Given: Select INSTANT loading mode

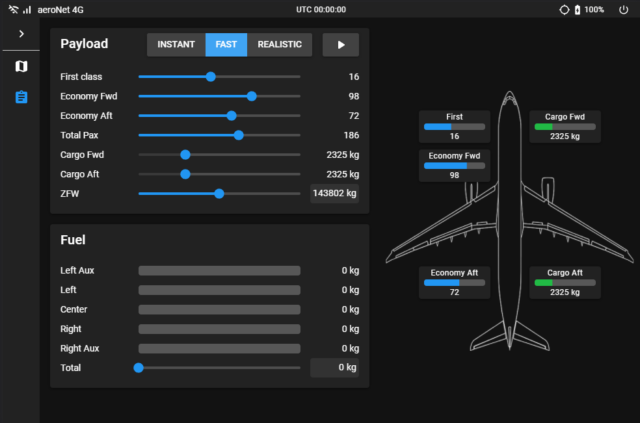Looking at the screenshot, I should (176, 45).
